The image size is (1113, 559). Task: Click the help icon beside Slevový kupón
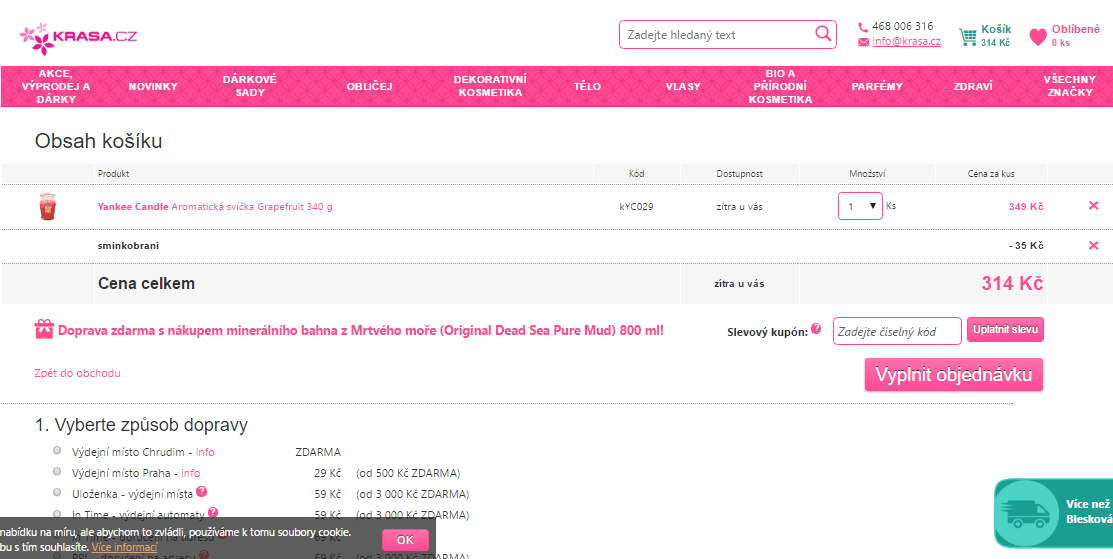pyautogui.click(x=816, y=328)
